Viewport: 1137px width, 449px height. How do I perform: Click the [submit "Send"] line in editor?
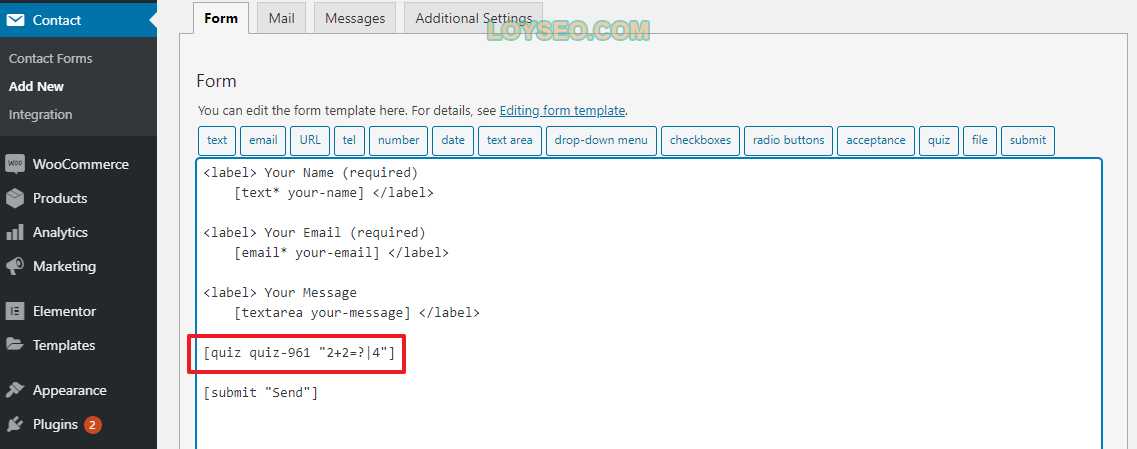coord(260,393)
